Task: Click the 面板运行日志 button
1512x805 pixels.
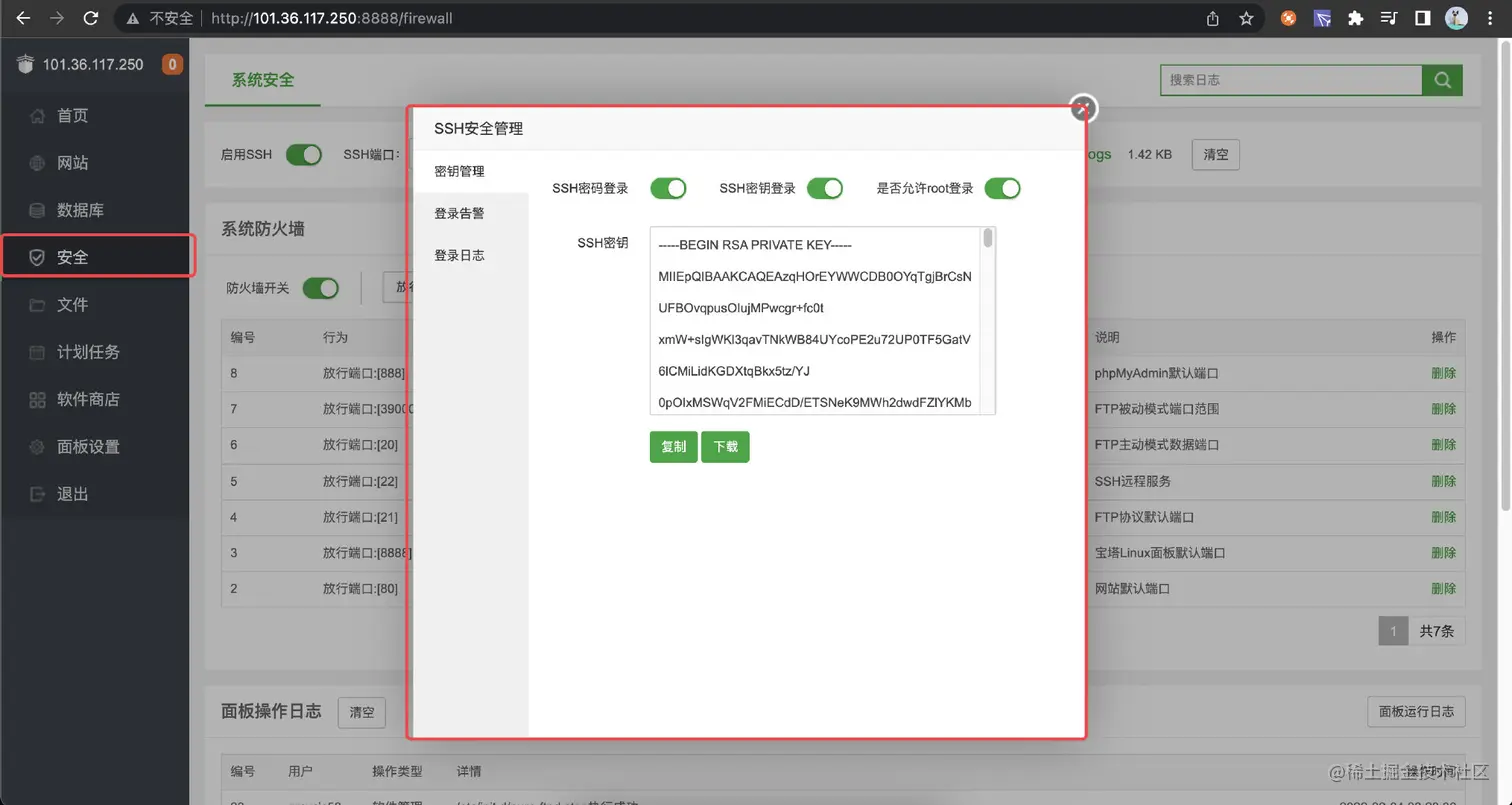Action: (1416, 712)
